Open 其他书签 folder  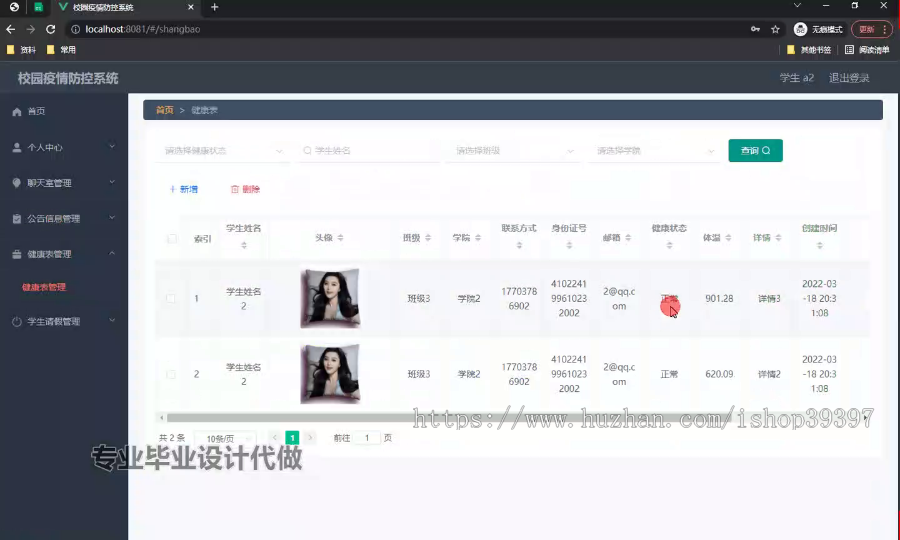pyautogui.click(x=809, y=50)
